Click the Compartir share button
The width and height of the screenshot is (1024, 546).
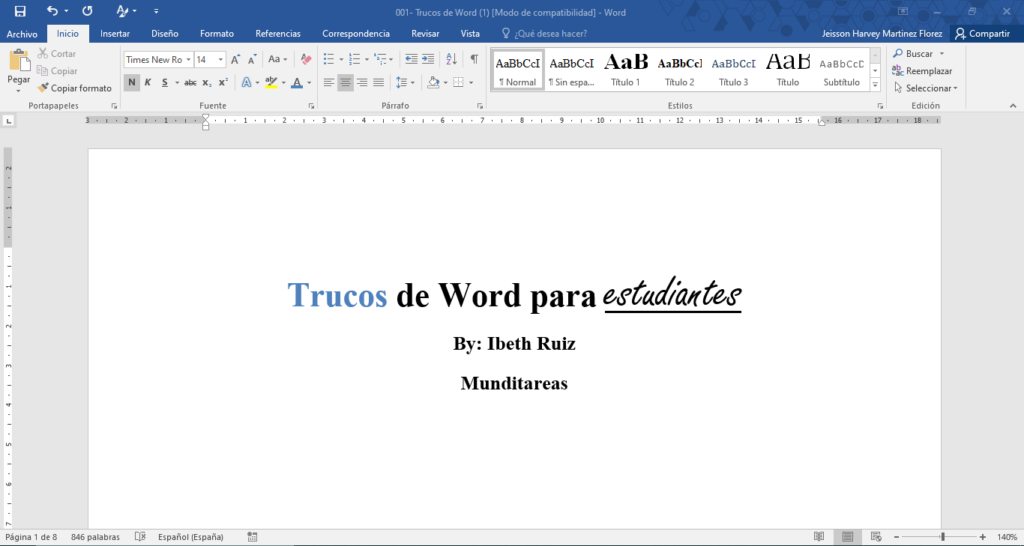pos(982,33)
